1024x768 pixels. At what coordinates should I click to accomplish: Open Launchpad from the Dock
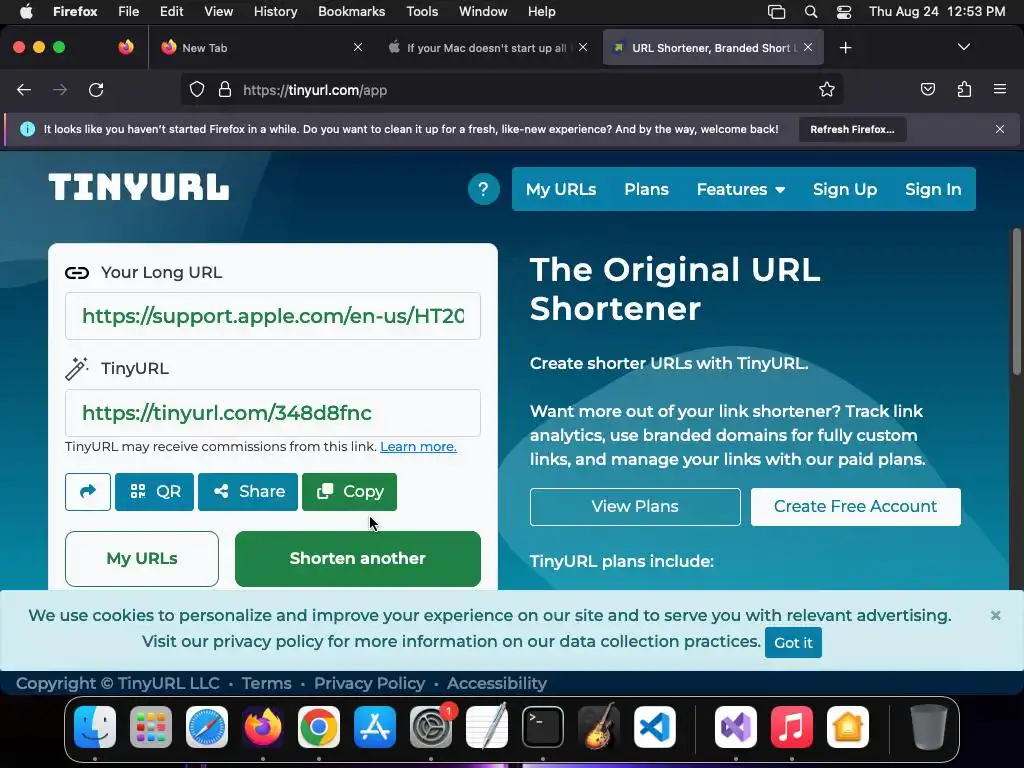point(151,727)
